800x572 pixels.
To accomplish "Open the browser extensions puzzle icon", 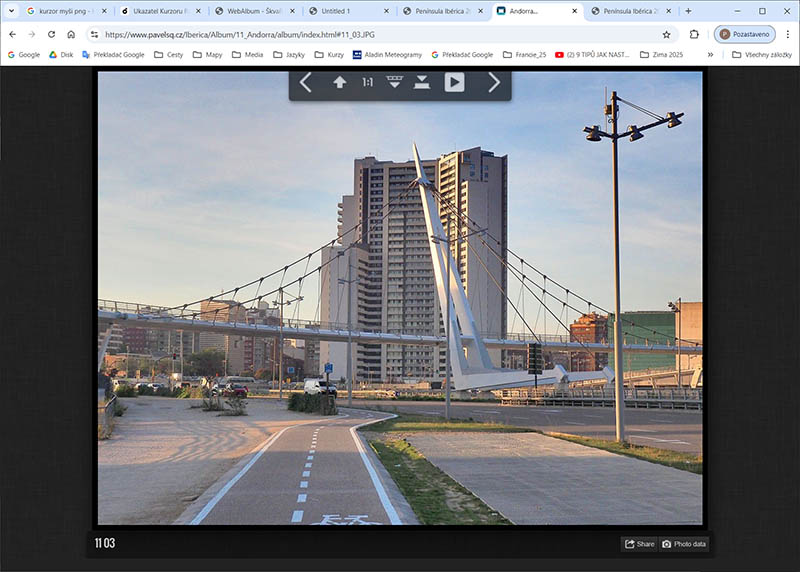I will click(694, 34).
